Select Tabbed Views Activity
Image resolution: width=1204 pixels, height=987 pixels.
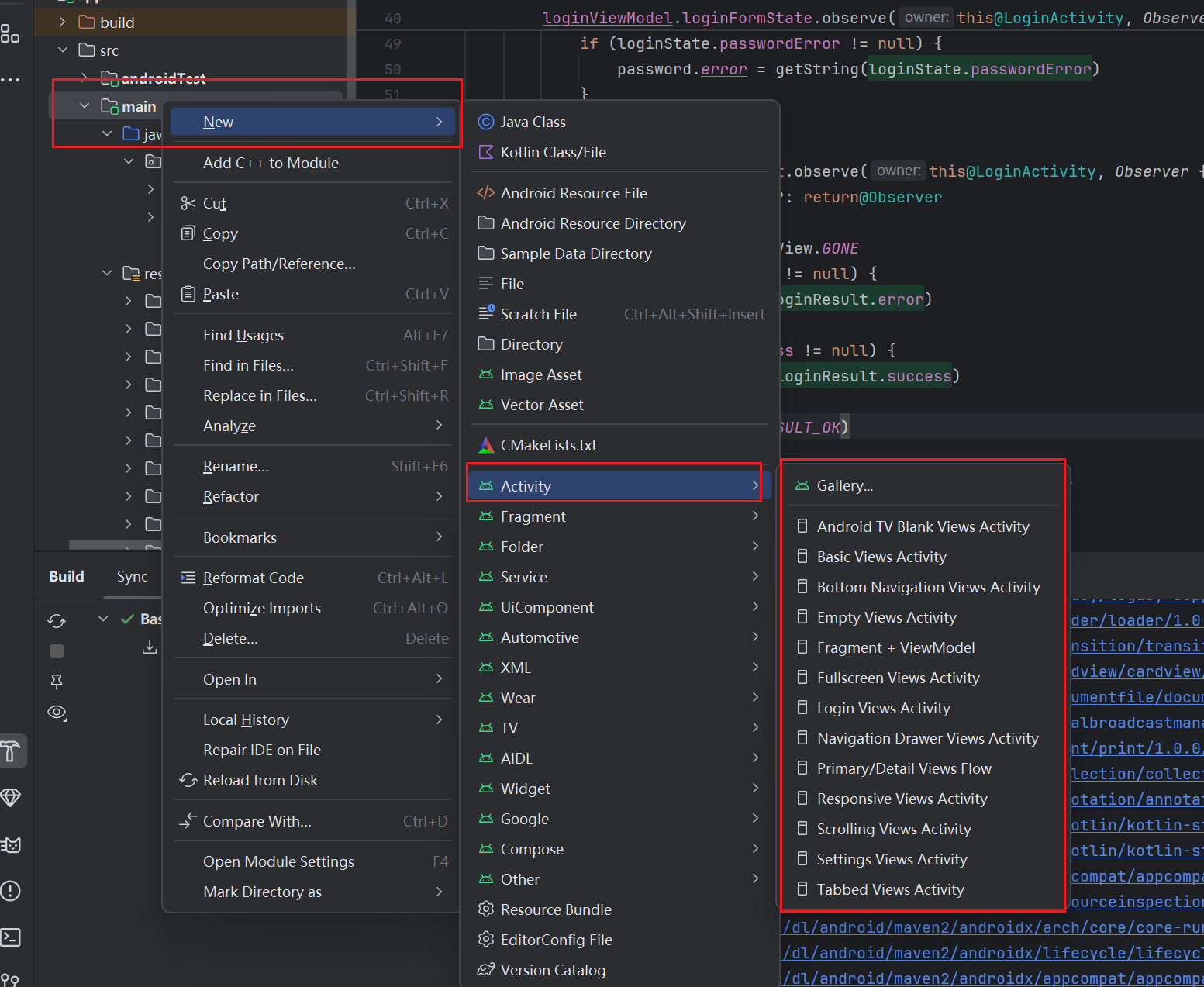pyautogui.click(x=923, y=889)
